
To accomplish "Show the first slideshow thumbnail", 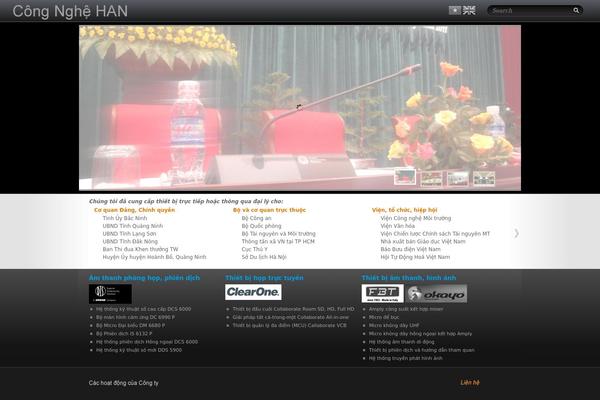I will point(405,177).
